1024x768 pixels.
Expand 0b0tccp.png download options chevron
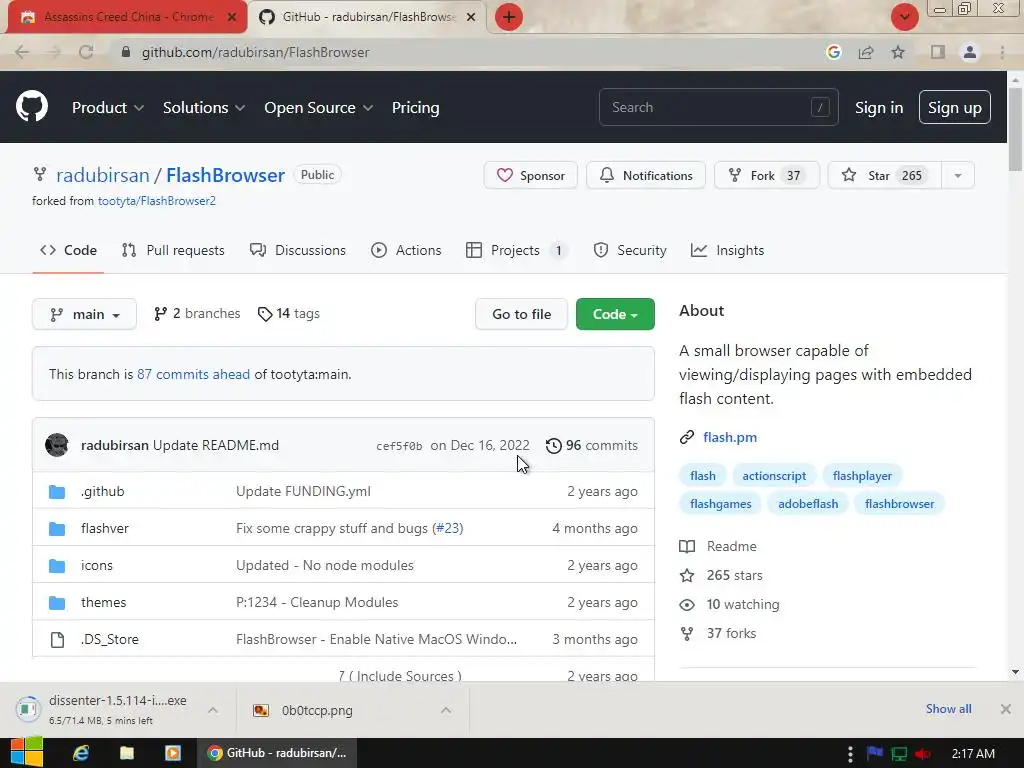[446, 710]
